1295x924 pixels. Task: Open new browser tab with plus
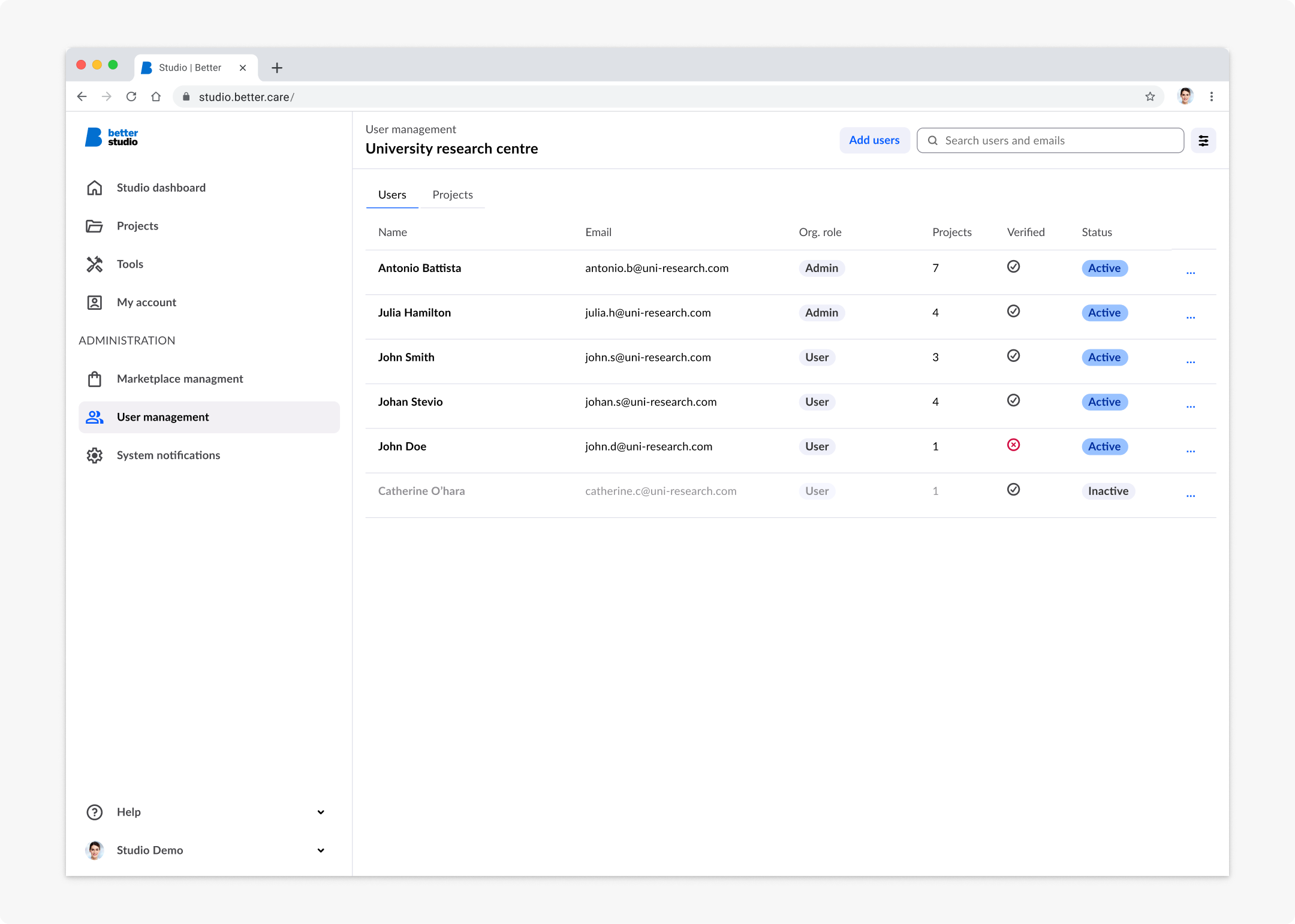(x=277, y=68)
